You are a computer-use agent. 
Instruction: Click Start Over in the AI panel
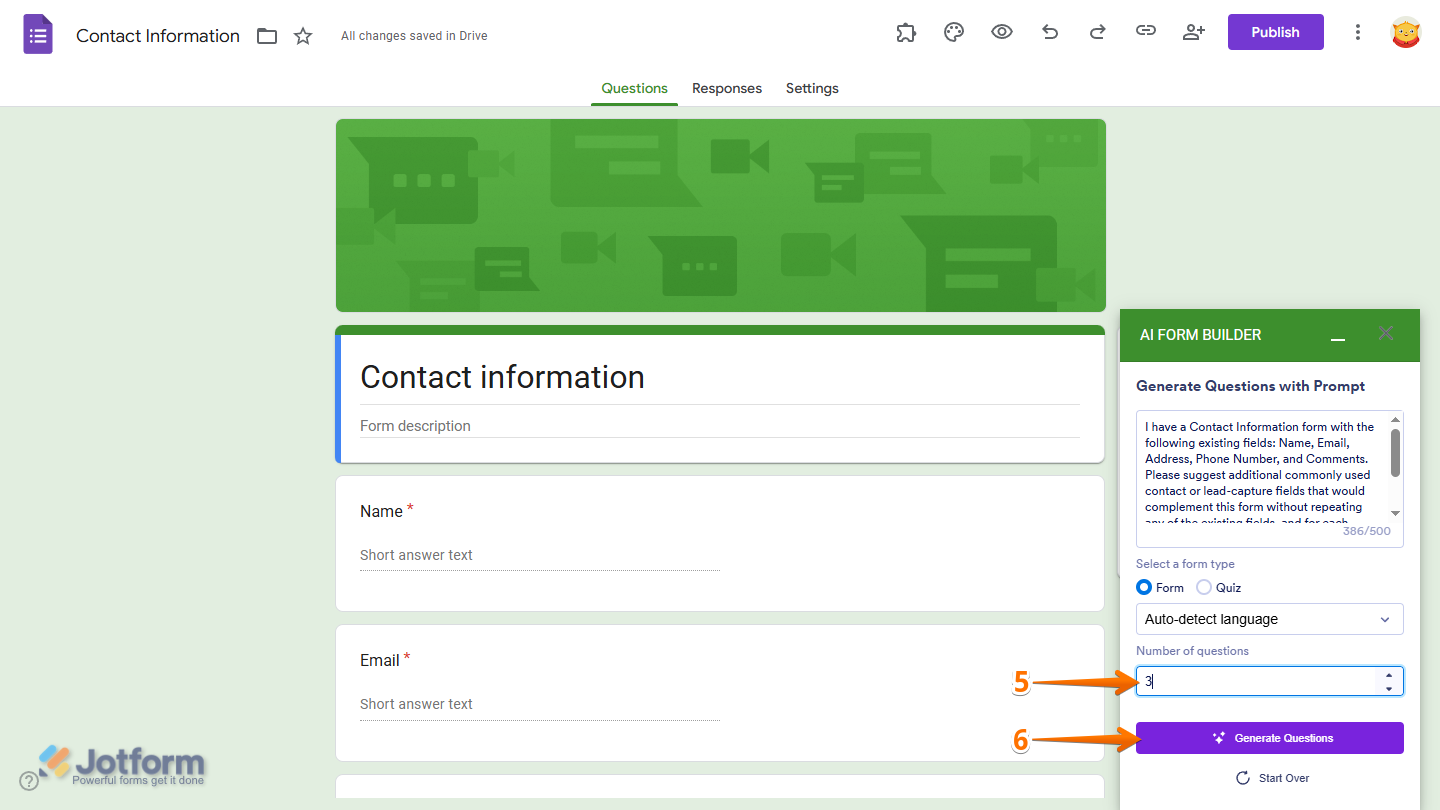click(x=1272, y=777)
